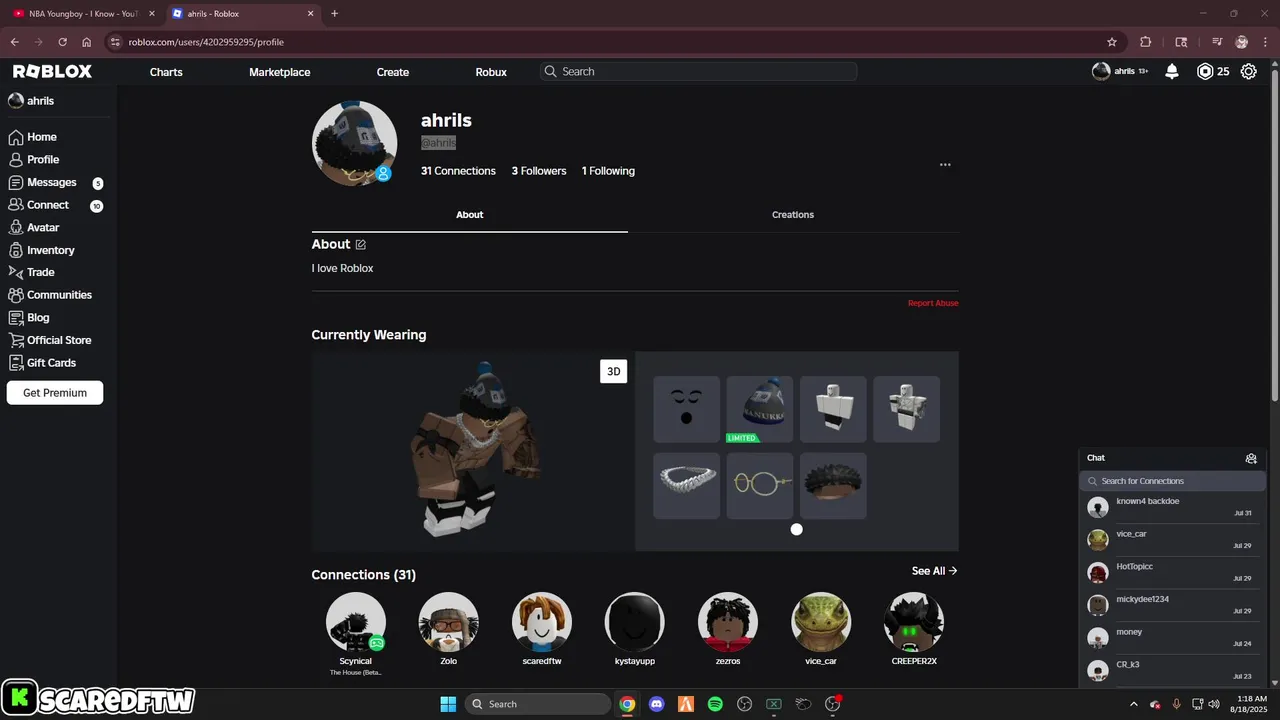Switch to the Creations tab

[793, 215]
